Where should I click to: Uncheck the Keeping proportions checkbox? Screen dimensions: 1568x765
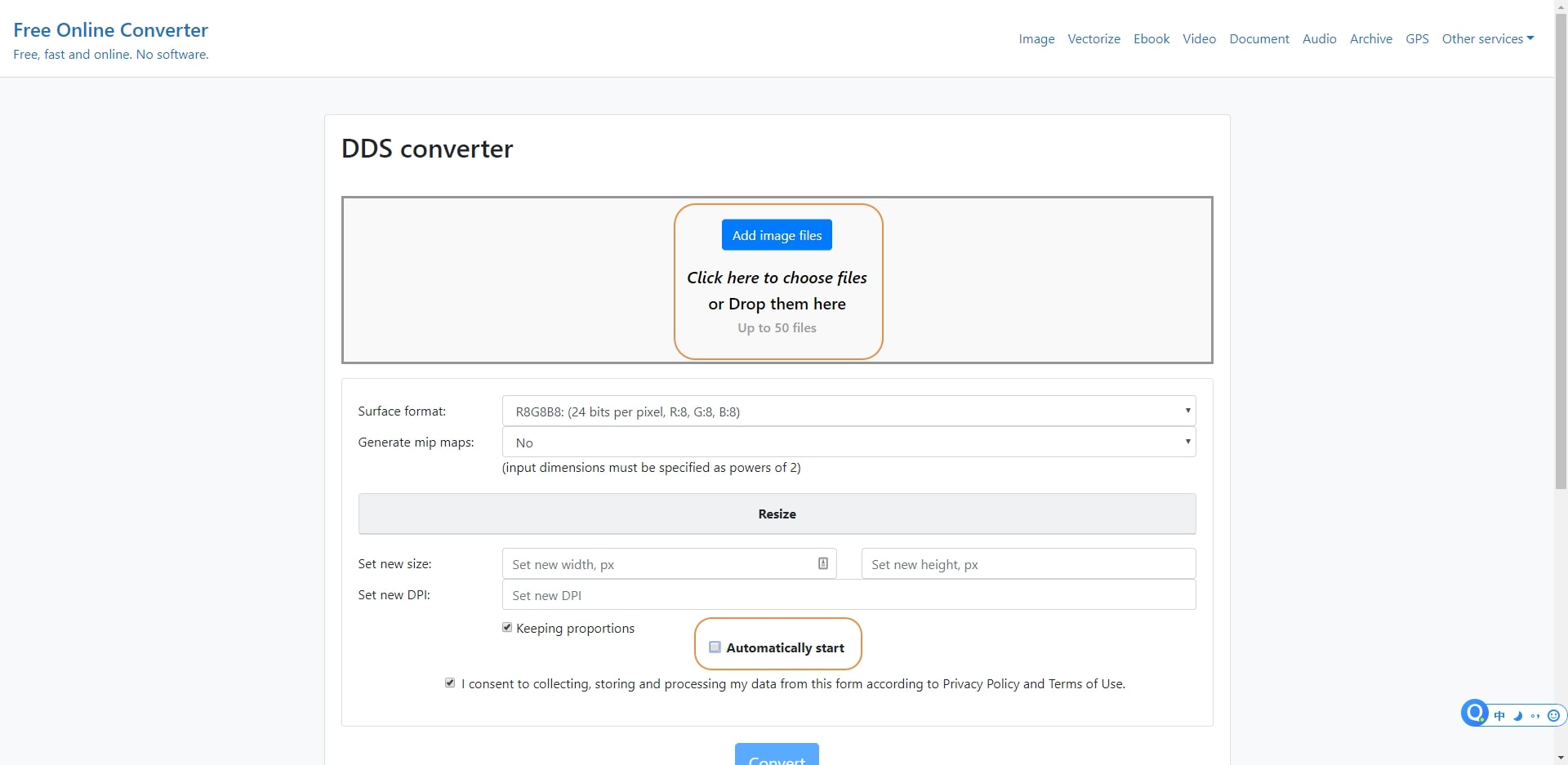tap(507, 627)
